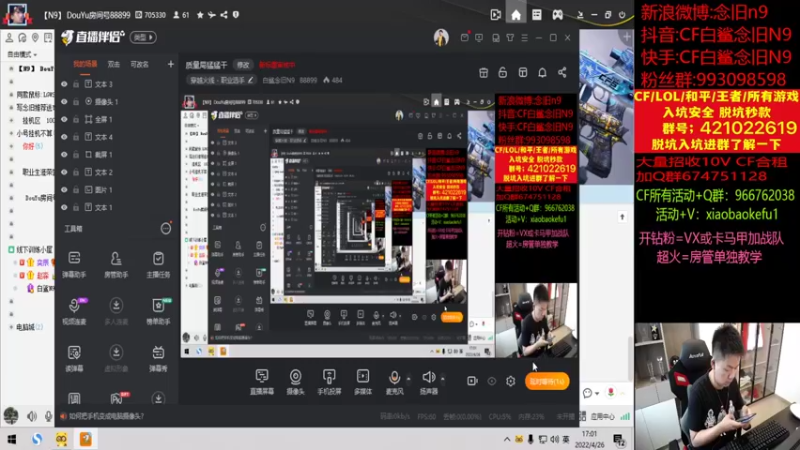The width and height of the screenshot is (800, 450).
Task: Switch to the 可改名 scene tab
Action: coord(139,64)
